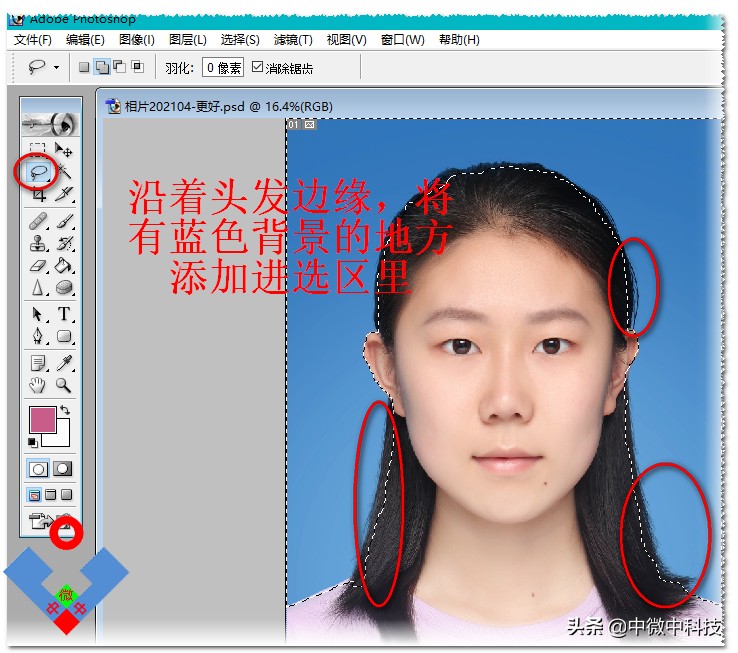Open 视图(V) menu
Screen dimensions: 738x653
point(346,40)
